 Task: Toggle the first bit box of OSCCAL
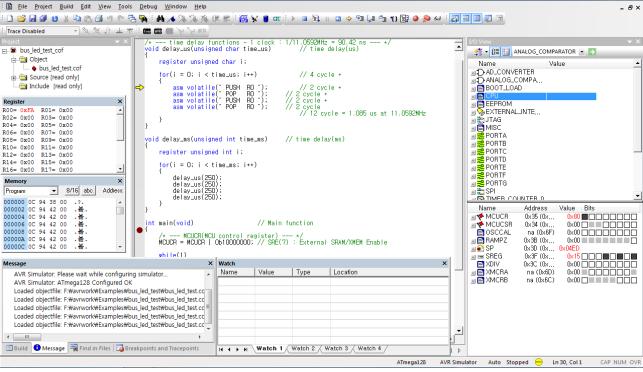click(x=585, y=233)
